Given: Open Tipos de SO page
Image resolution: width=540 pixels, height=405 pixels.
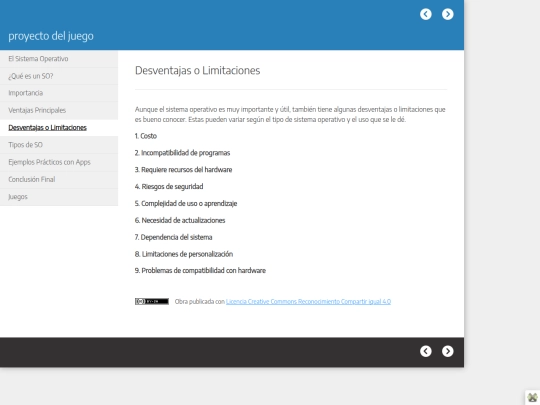Looking at the screenshot, I should point(59,145).
